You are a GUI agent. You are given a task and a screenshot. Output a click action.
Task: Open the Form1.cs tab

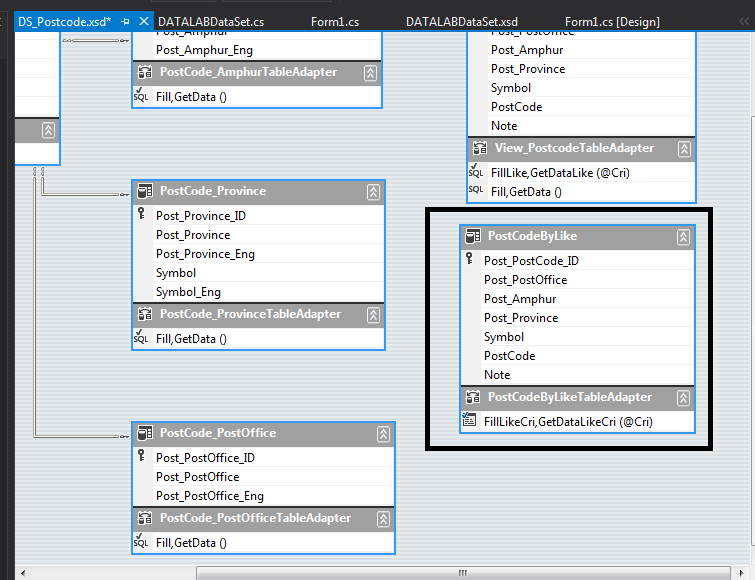point(335,22)
